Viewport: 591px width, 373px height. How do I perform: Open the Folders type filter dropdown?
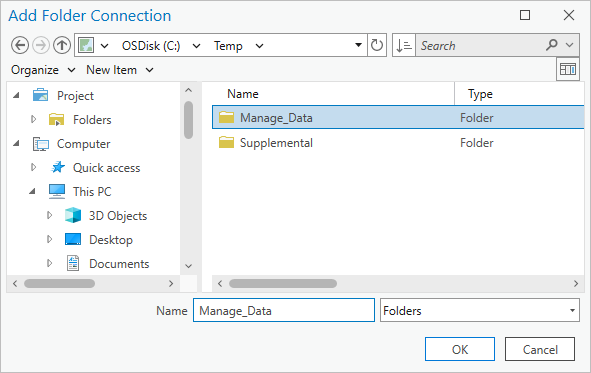click(x=572, y=310)
